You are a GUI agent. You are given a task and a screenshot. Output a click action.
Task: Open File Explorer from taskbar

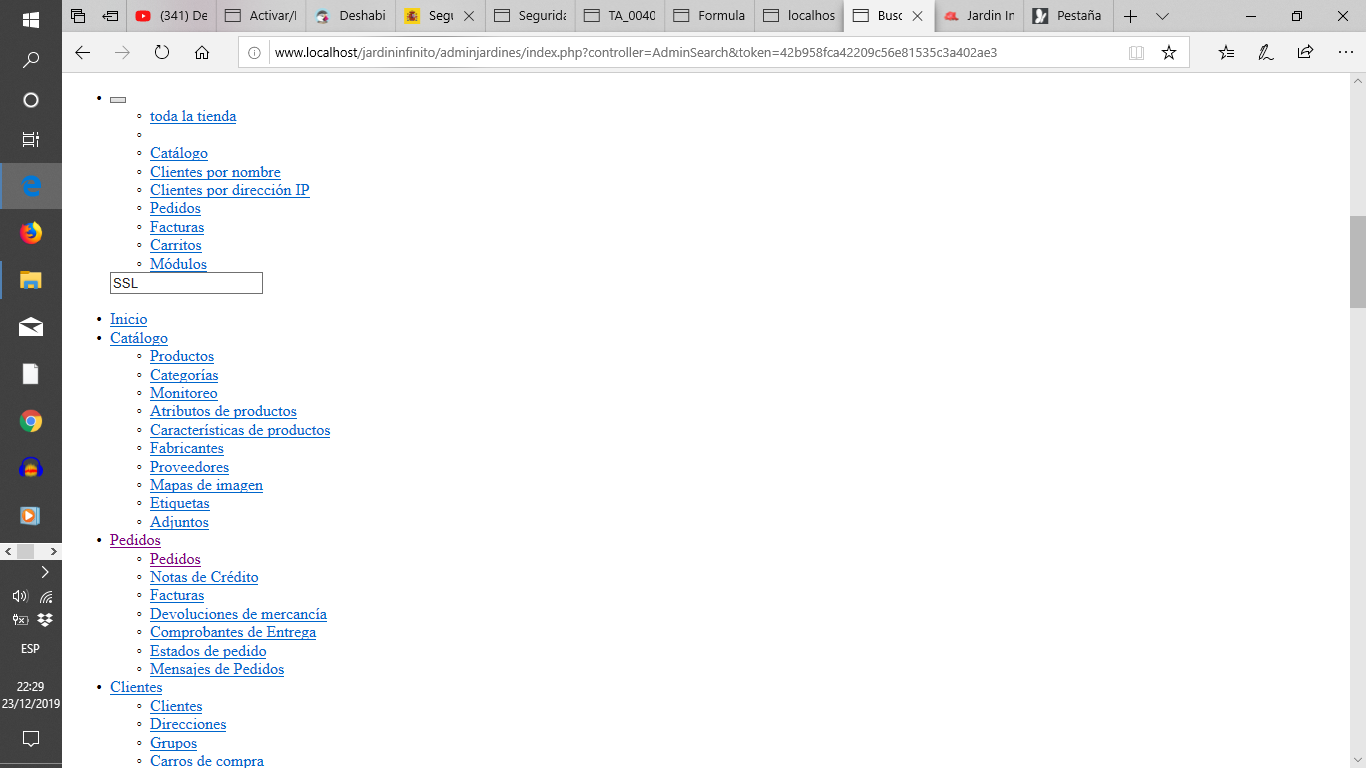pyautogui.click(x=31, y=280)
